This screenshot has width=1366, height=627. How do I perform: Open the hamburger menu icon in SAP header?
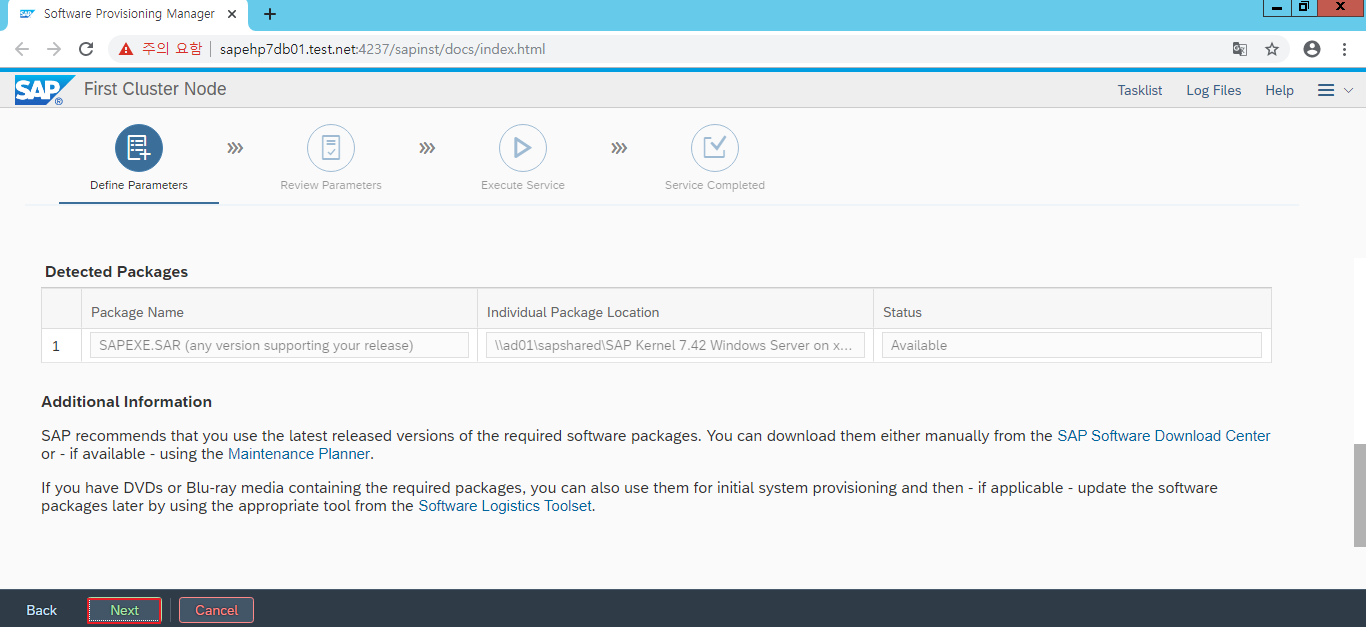(1326, 90)
